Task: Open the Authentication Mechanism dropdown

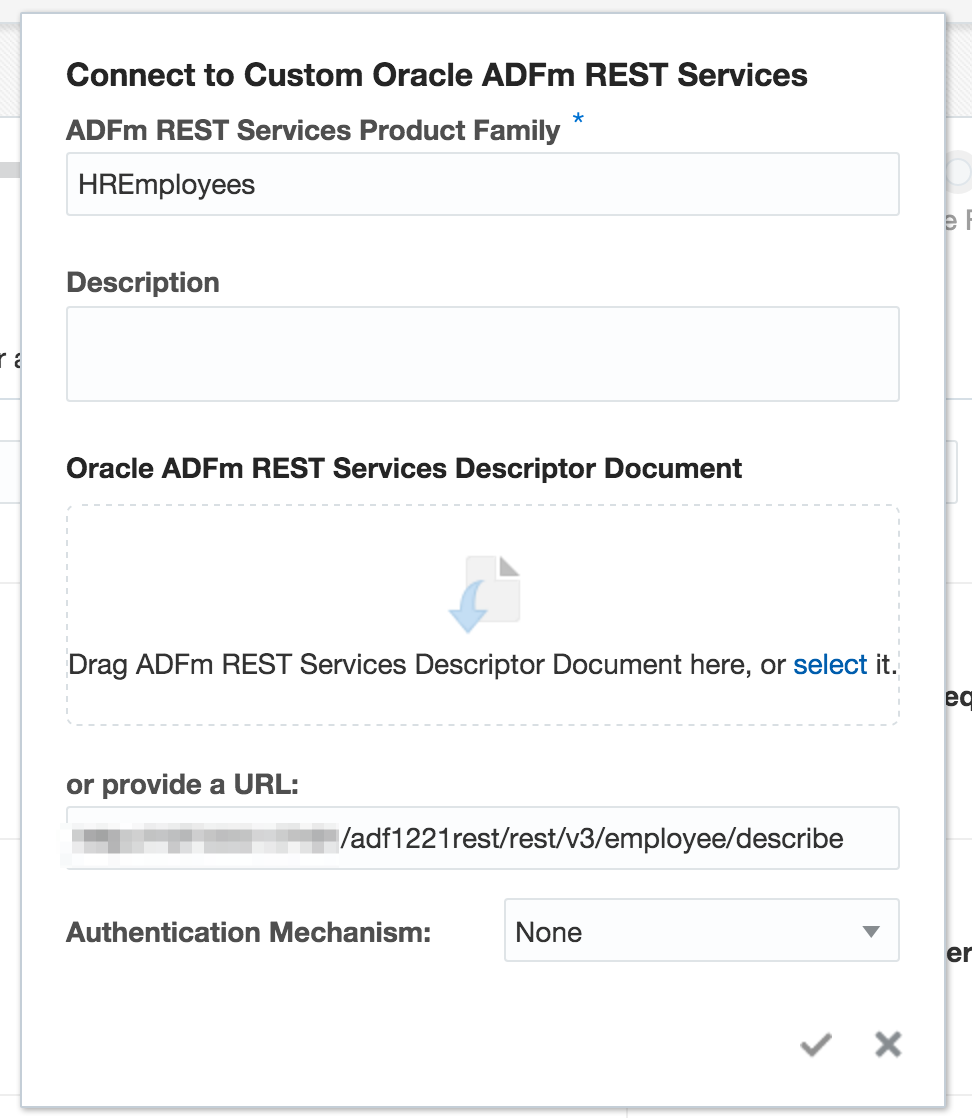Action: pos(700,930)
